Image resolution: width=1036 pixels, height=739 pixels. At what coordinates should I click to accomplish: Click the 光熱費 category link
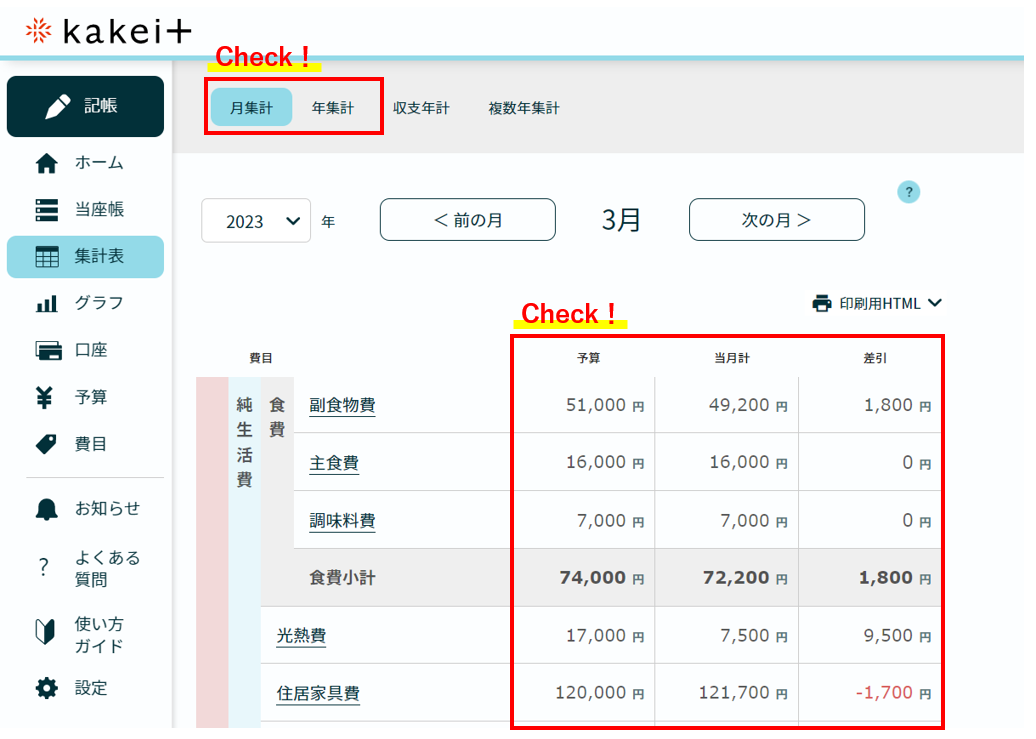(x=301, y=636)
